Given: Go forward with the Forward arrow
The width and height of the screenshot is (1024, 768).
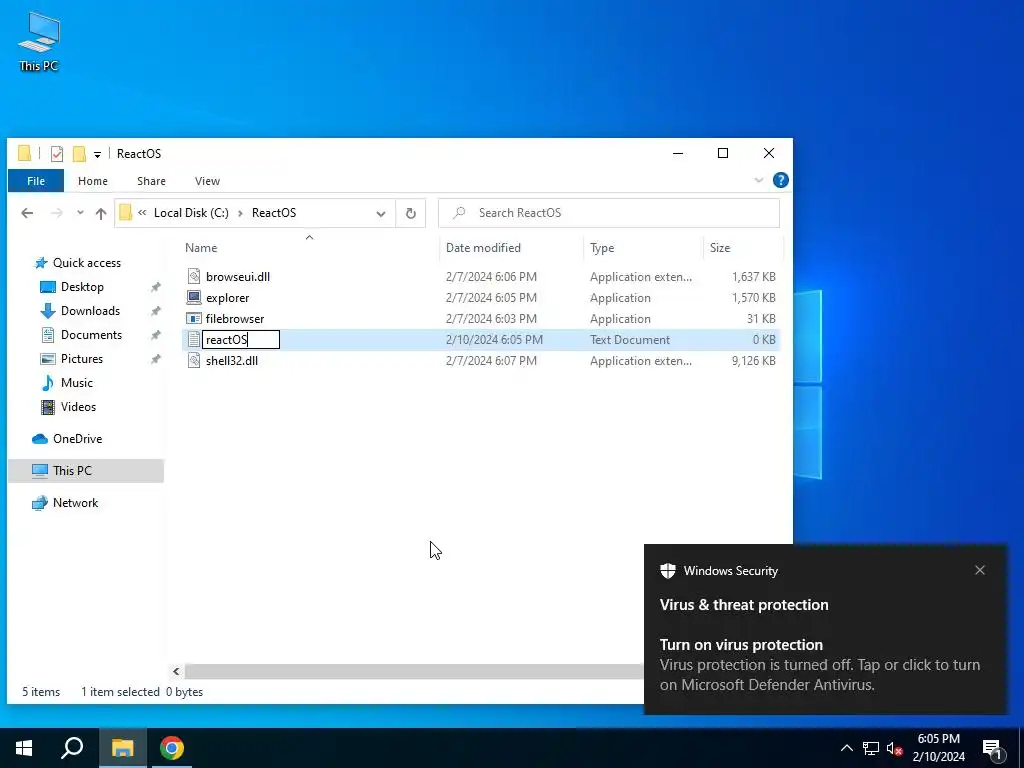Looking at the screenshot, I should 57,213.
